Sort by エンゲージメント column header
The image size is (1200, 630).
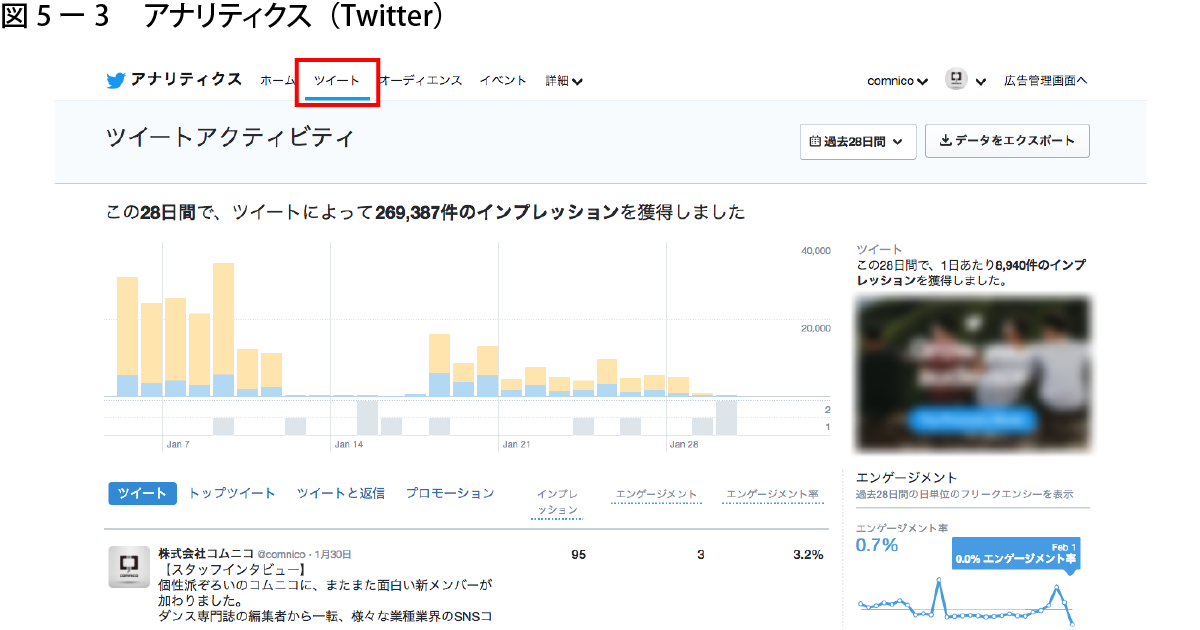tap(656, 495)
